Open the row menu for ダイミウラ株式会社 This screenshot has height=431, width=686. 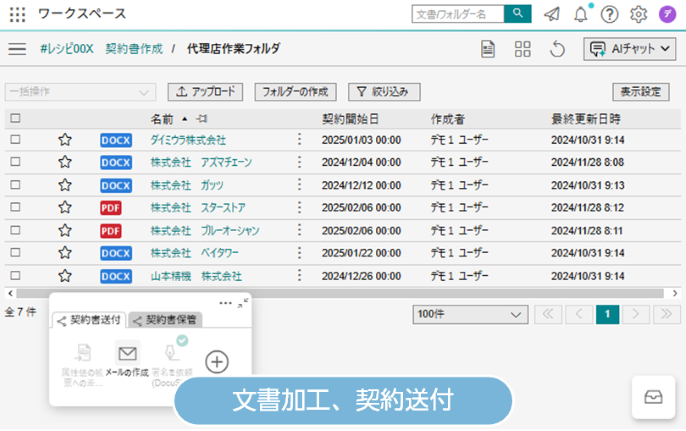point(299,140)
